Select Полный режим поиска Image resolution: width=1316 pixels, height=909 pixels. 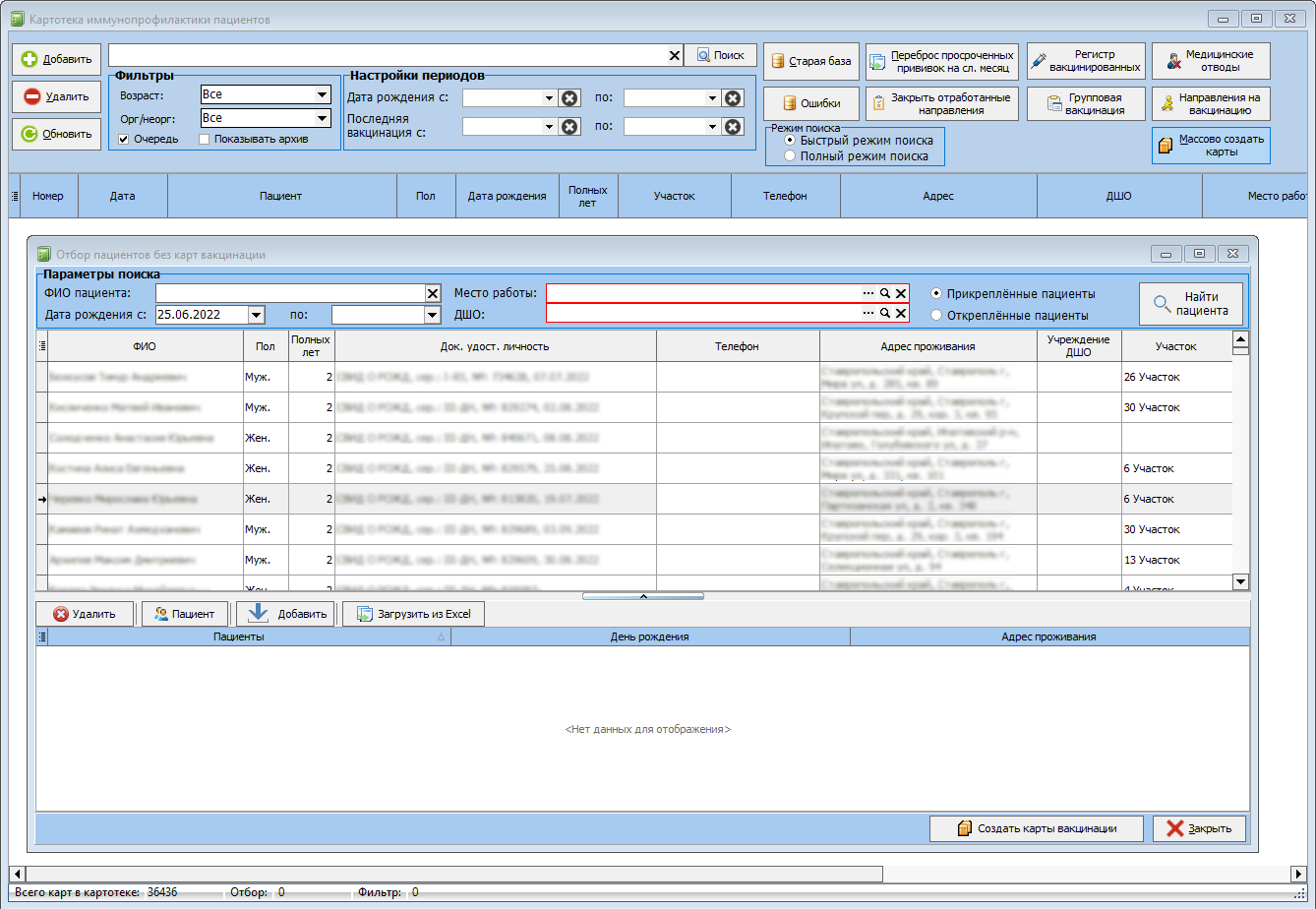[x=790, y=155]
